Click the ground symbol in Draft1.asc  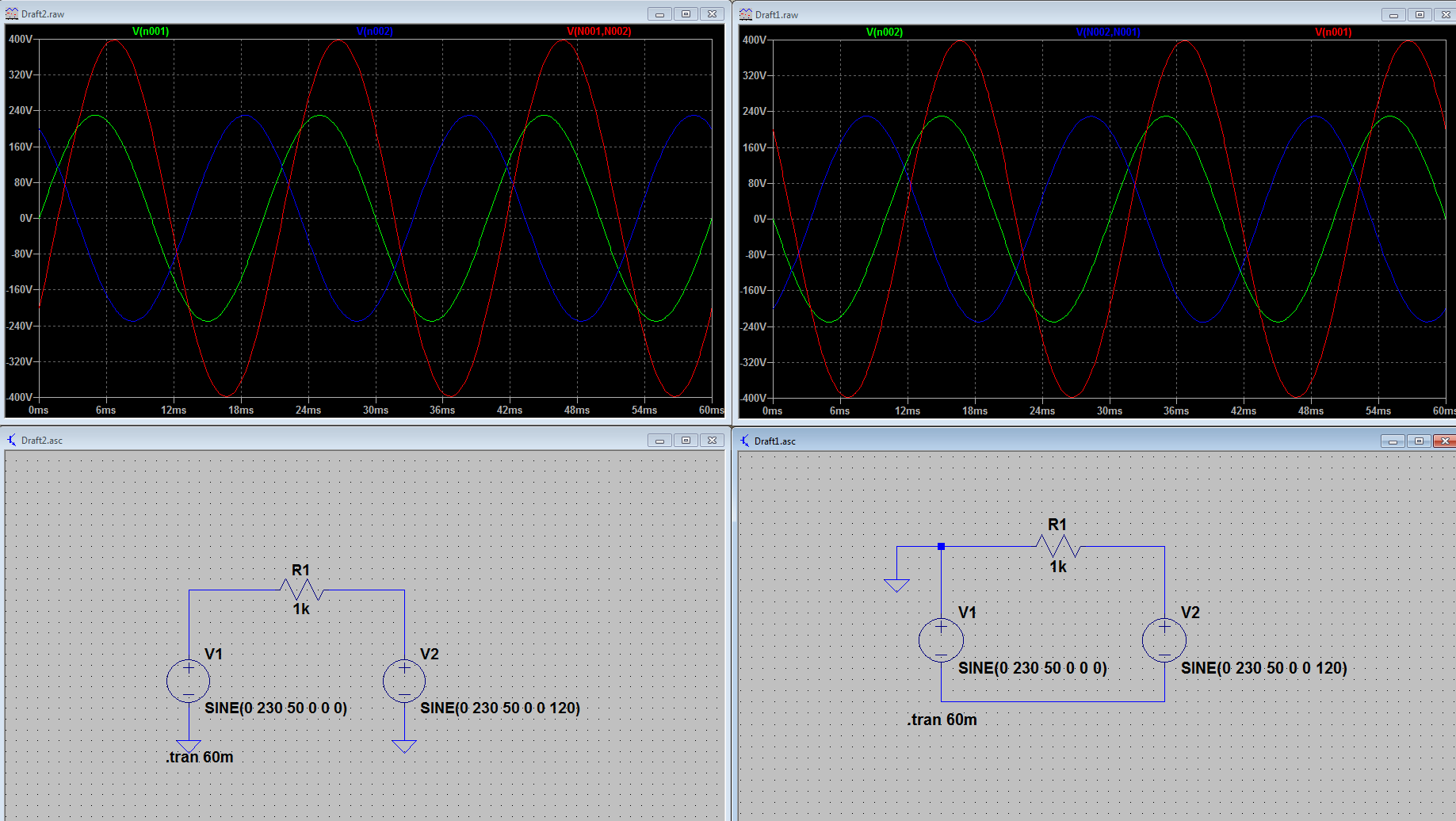tap(896, 586)
